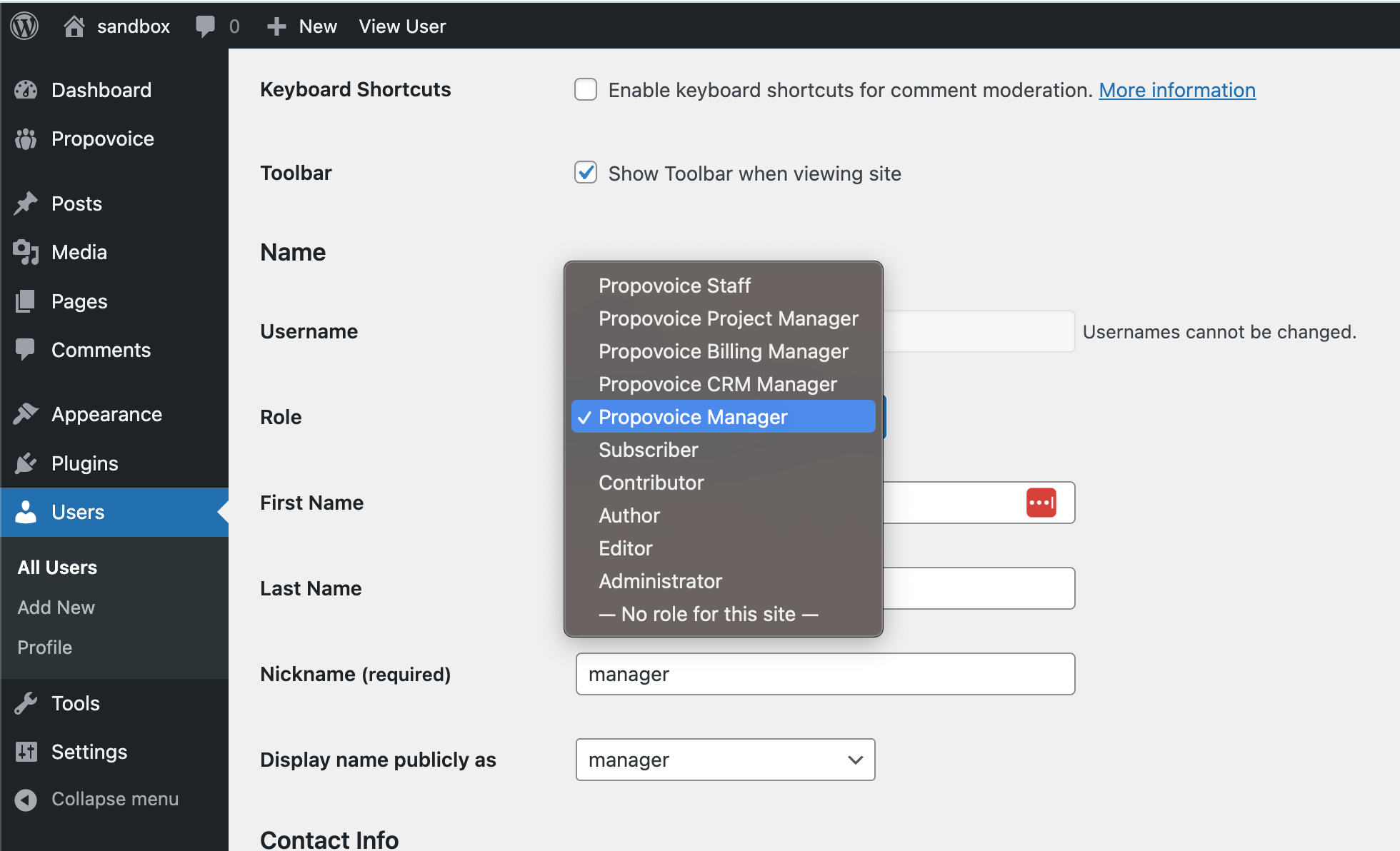The height and width of the screenshot is (851, 1400).
Task: Click Add New user menu item
Action: coord(56,607)
